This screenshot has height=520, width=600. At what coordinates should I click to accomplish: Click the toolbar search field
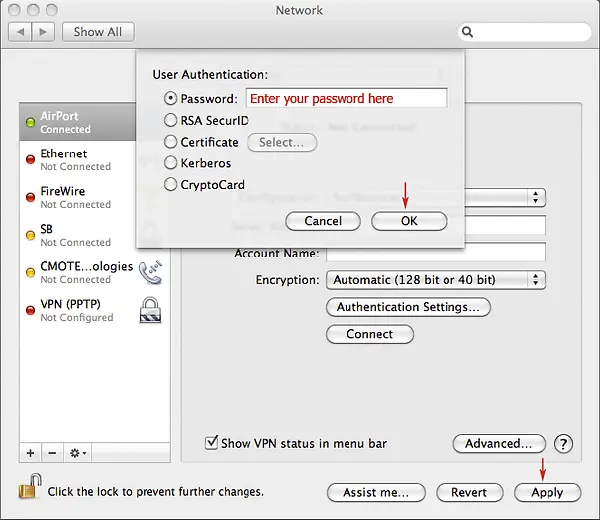click(x=524, y=32)
